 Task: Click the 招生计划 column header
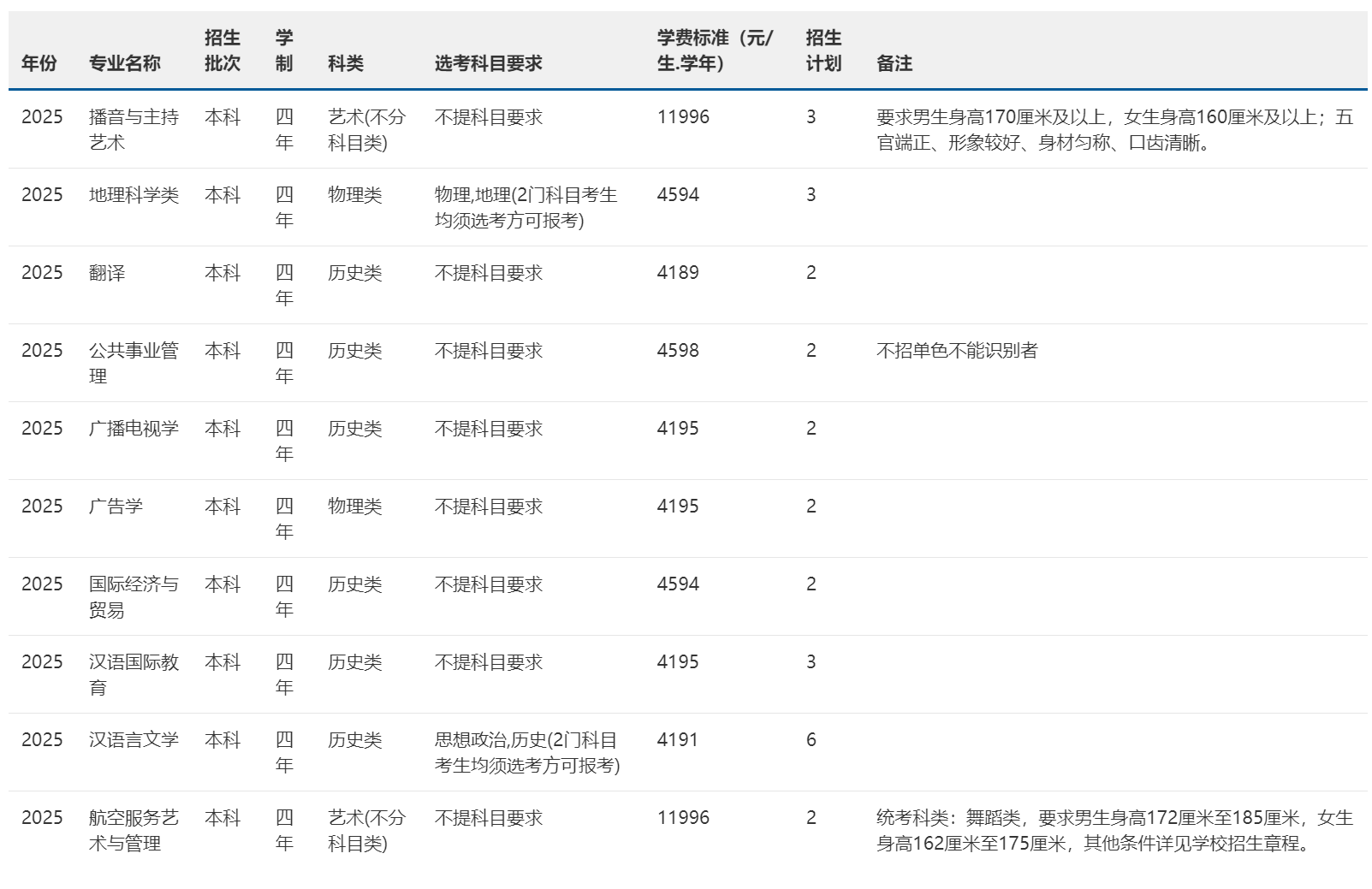coord(823,50)
